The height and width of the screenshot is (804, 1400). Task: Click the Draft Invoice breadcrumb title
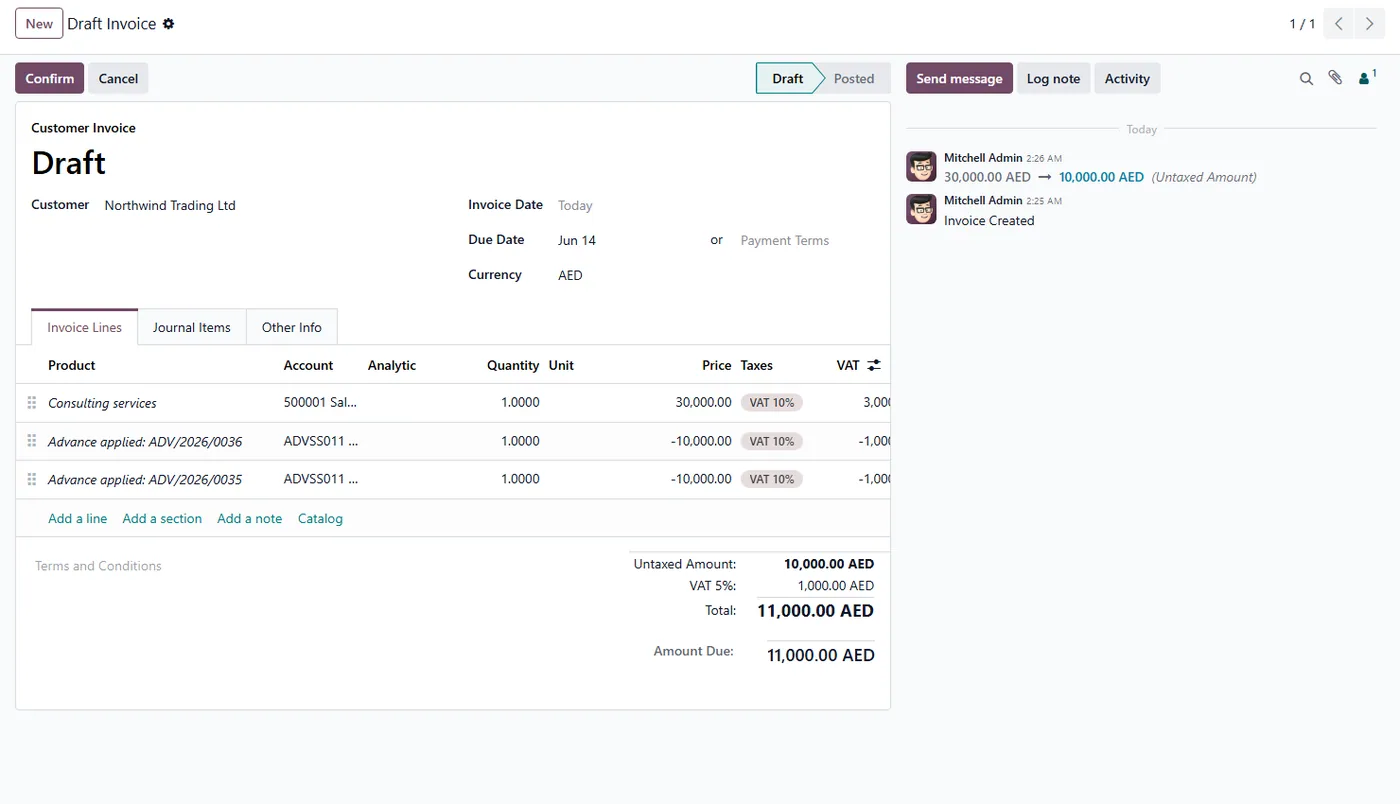112,24
